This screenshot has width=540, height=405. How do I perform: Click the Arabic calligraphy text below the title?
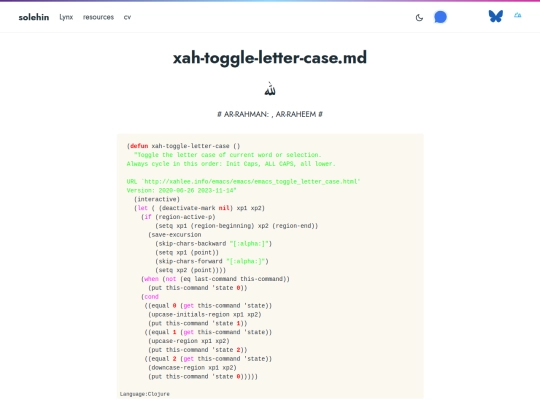click(x=270, y=90)
